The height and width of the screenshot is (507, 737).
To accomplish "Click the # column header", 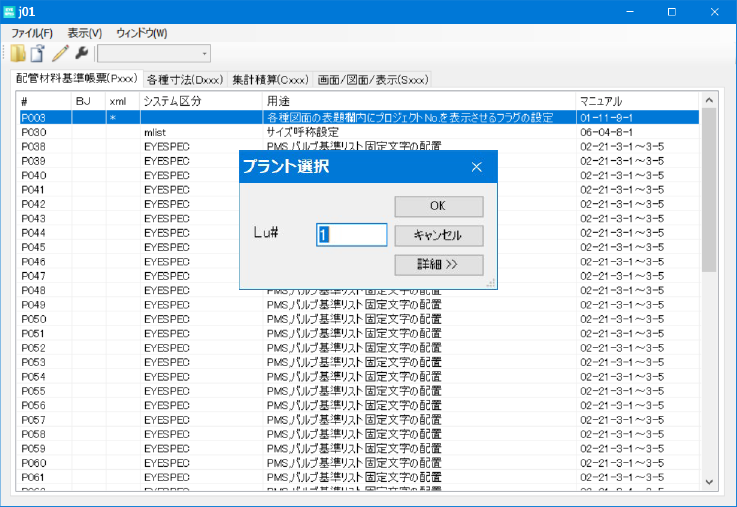I will coord(45,101).
